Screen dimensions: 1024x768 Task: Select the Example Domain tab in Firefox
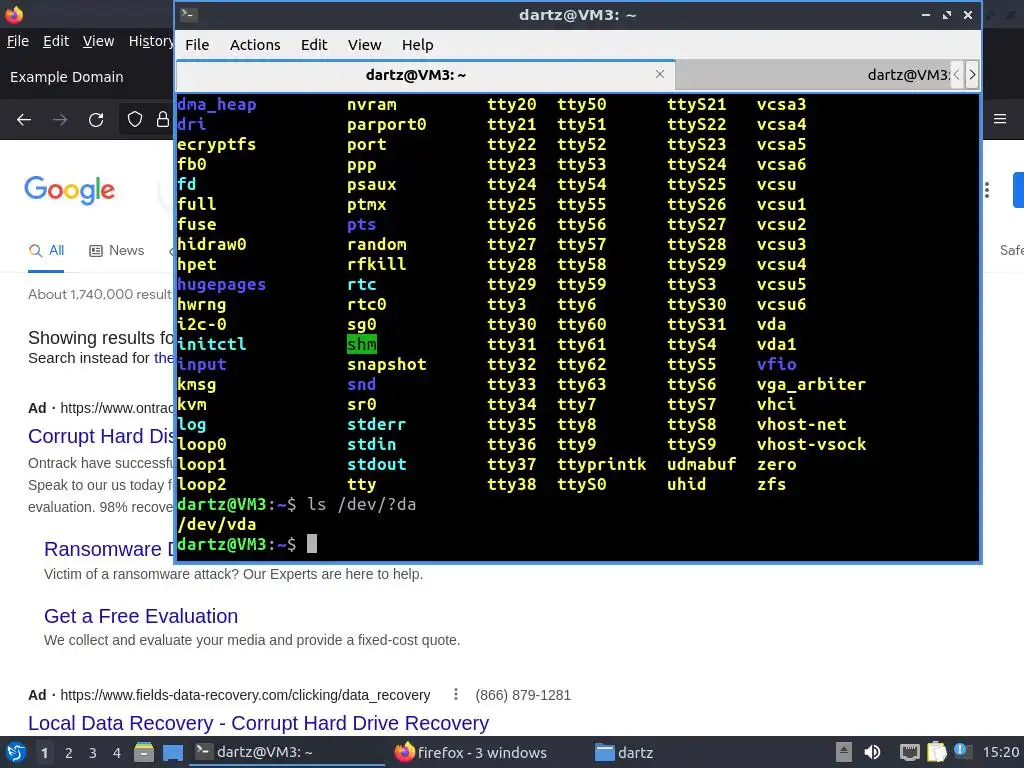coord(67,77)
